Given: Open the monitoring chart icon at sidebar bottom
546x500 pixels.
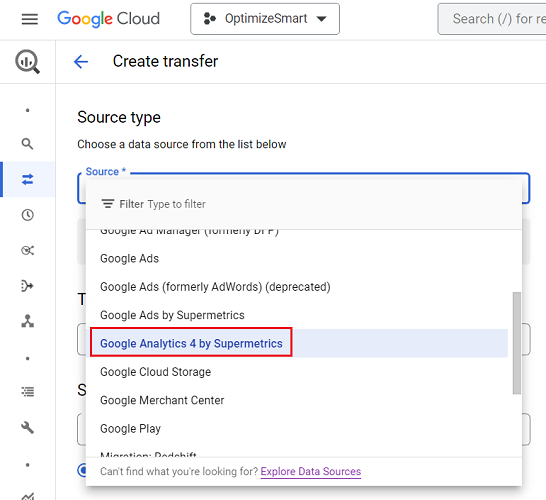Looking at the screenshot, I should click(x=28, y=496).
